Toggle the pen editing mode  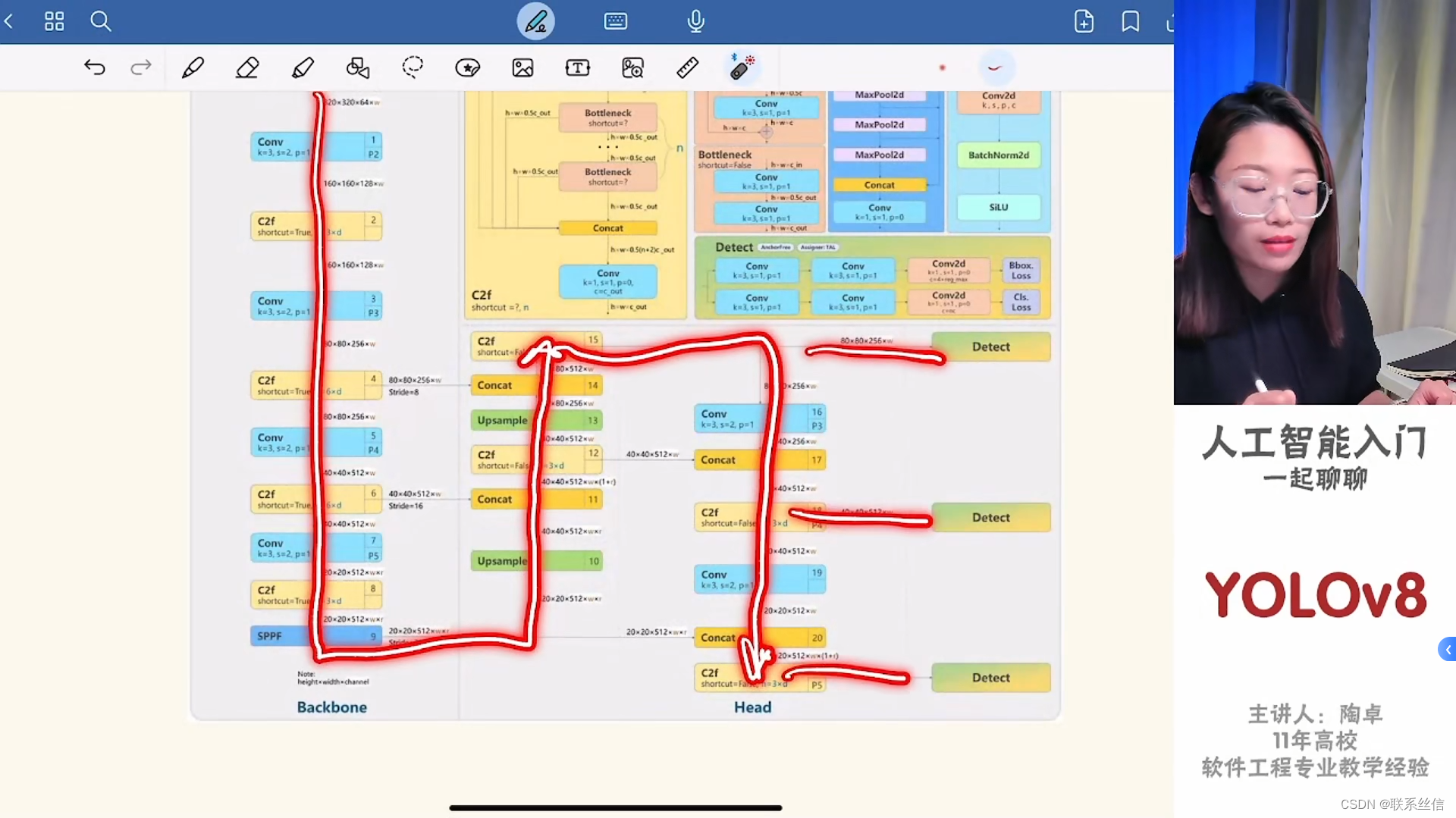click(x=535, y=21)
